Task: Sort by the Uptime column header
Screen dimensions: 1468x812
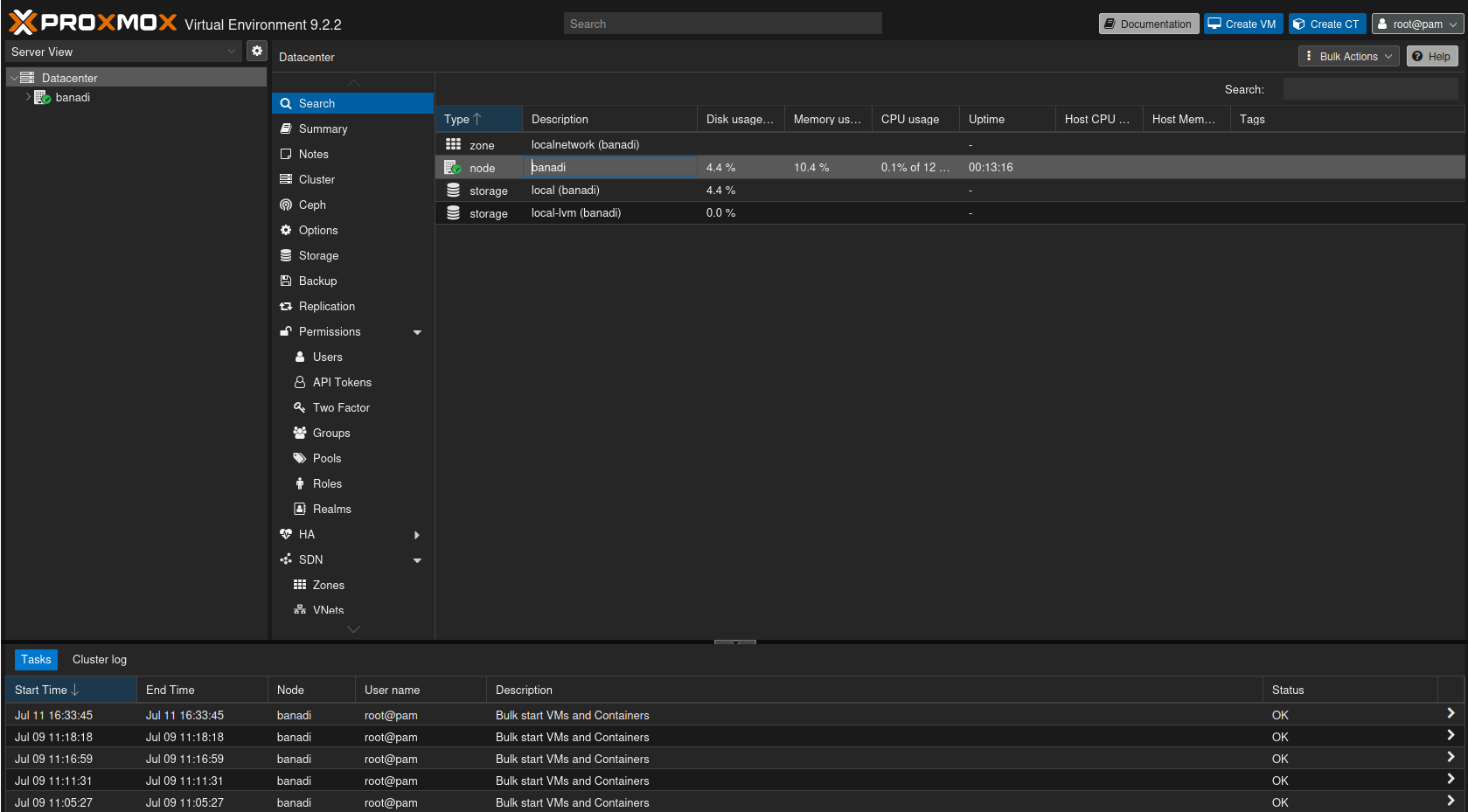Action: (1007, 119)
